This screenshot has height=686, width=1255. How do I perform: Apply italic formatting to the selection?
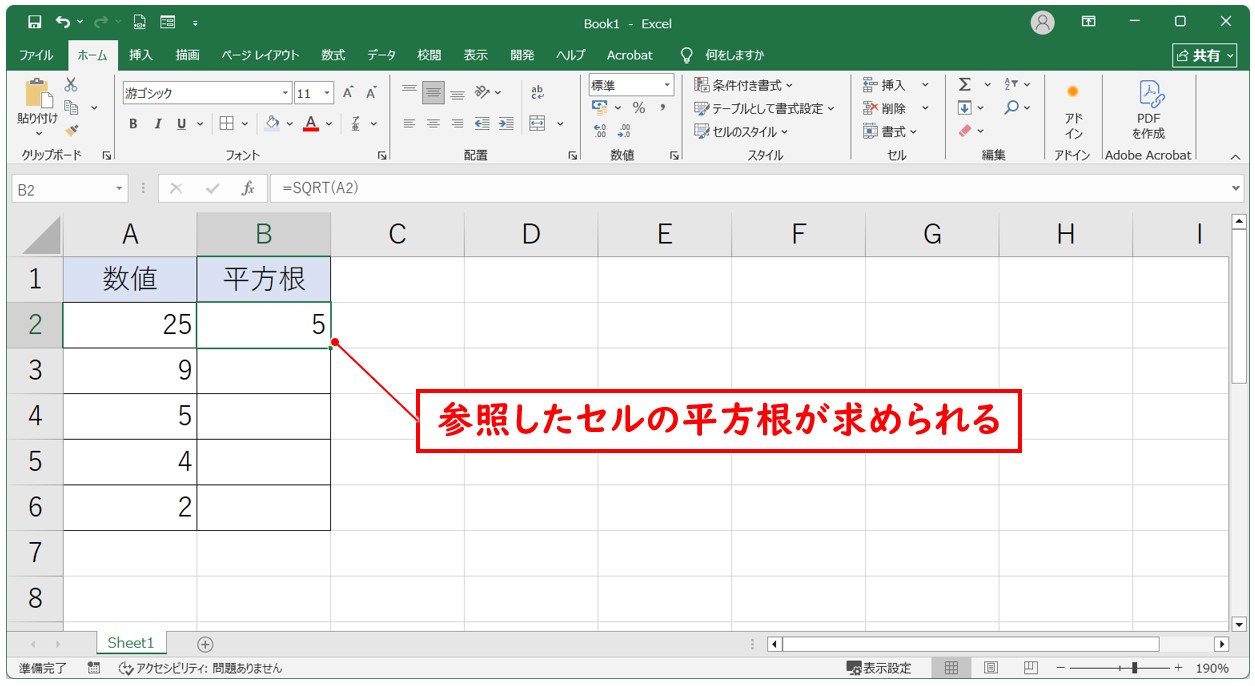[x=157, y=124]
